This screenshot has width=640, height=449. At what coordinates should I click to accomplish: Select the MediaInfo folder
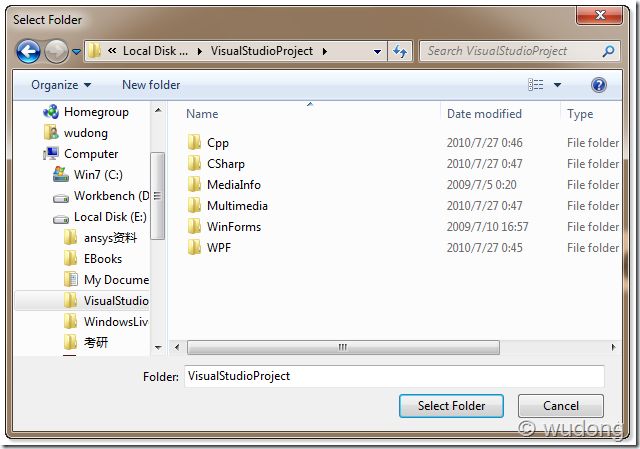pos(233,185)
